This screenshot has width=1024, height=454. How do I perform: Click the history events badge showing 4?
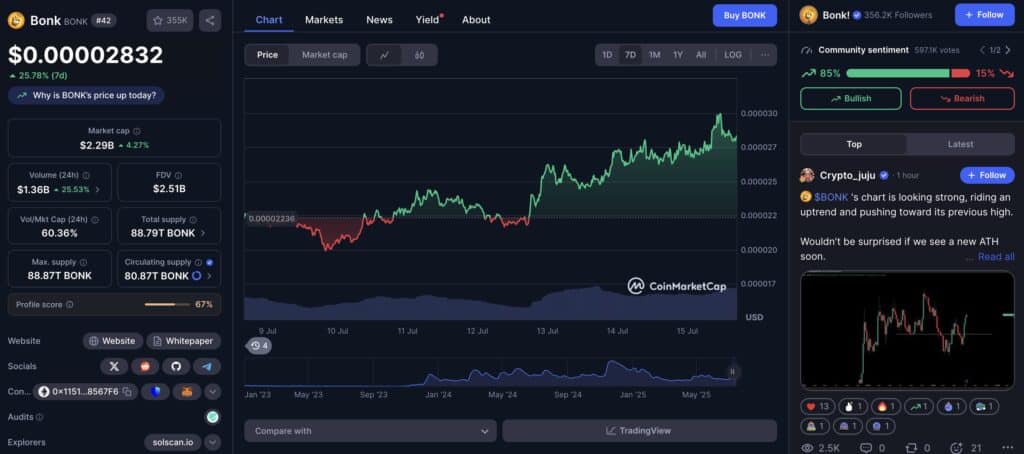259,346
